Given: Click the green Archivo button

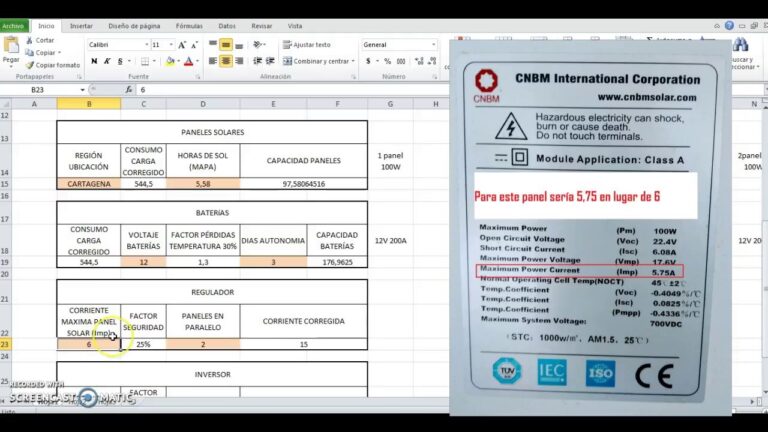Looking at the screenshot, I should point(13,25).
